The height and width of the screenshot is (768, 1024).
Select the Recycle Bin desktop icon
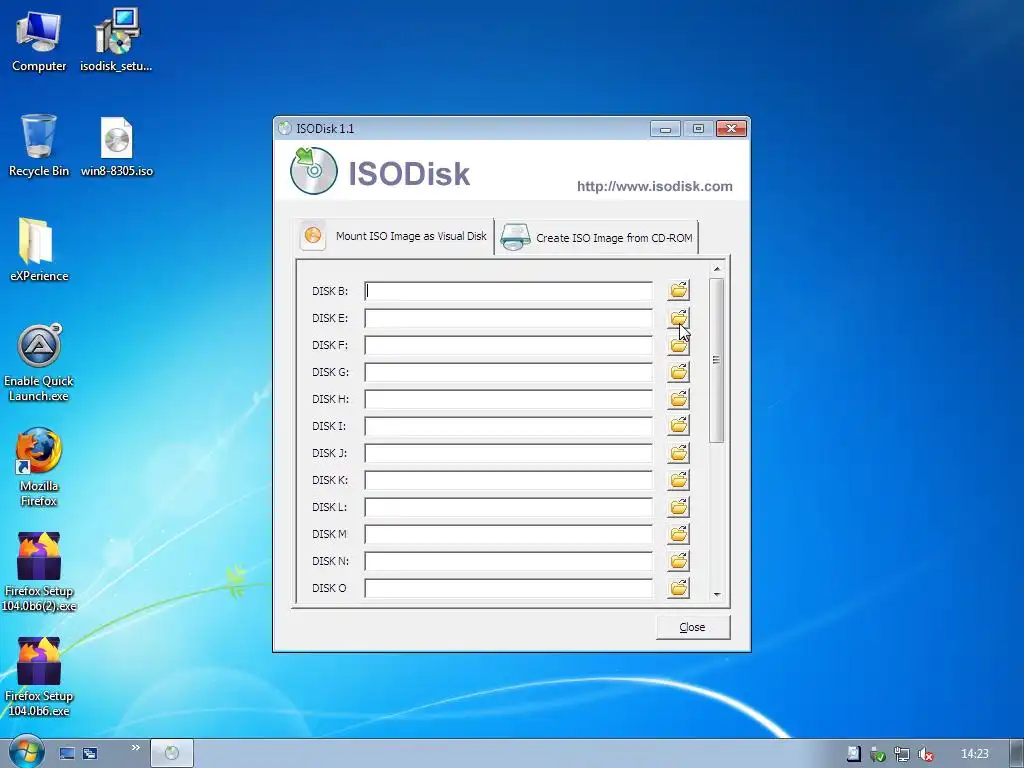[39, 146]
